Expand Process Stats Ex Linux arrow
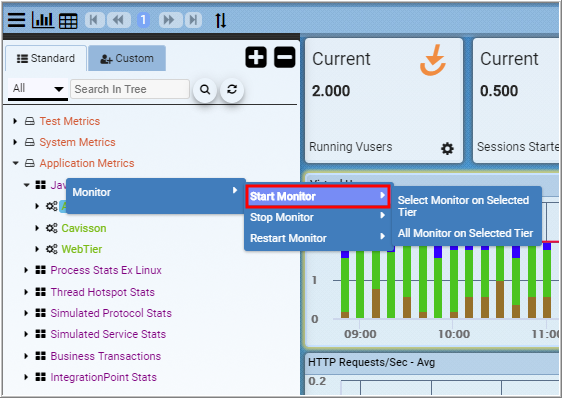Image resolution: width=562 pixels, height=398 pixels. point(26,270)
